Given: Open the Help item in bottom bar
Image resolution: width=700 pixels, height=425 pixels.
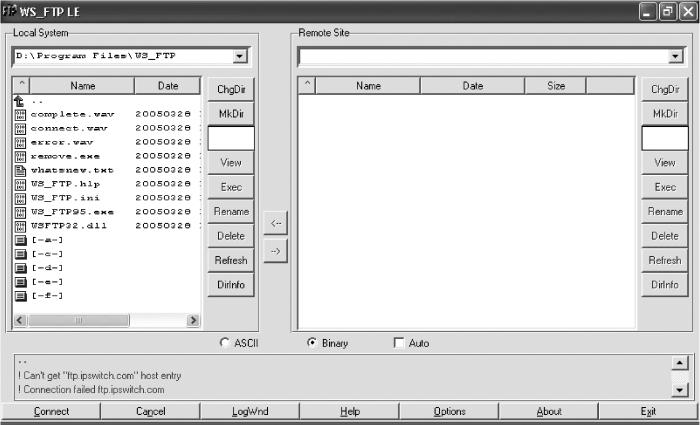Looking at the screenshot, I should [350, 411].
